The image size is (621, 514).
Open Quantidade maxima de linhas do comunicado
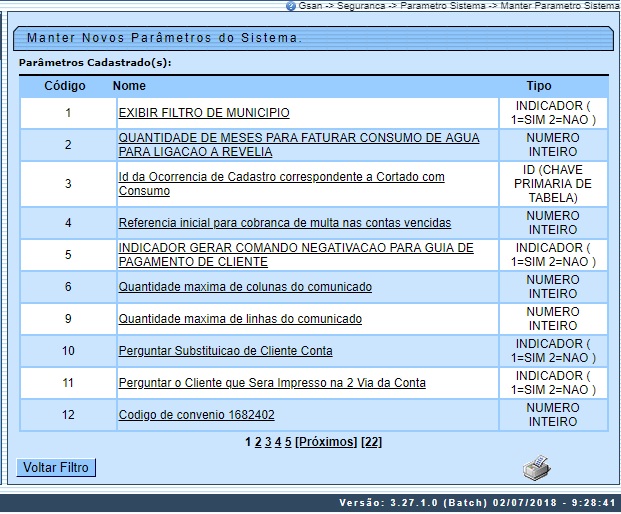click(x=240, y=319)
